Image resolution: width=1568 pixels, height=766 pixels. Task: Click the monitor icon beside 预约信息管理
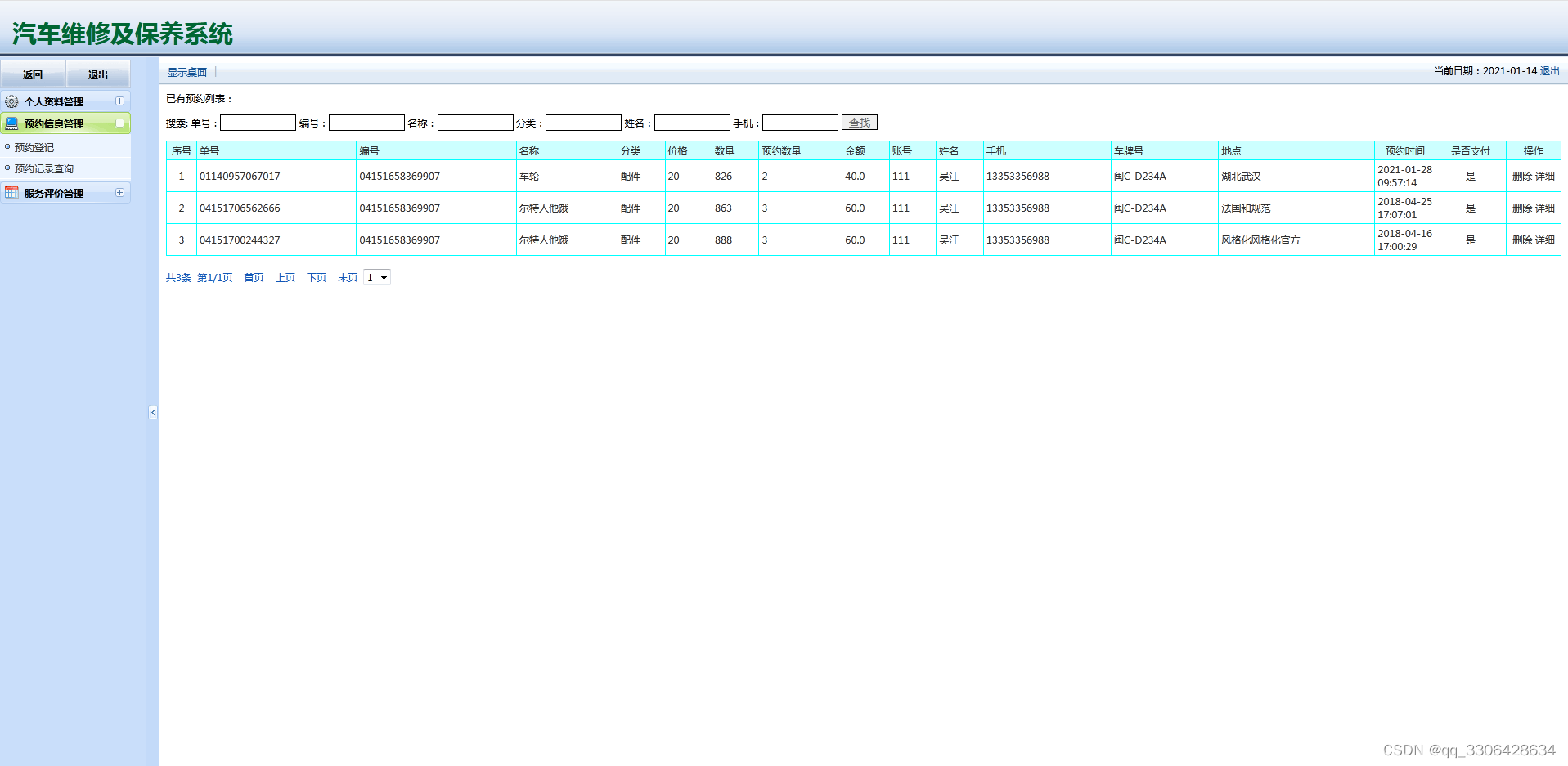[x=11, y=123]
